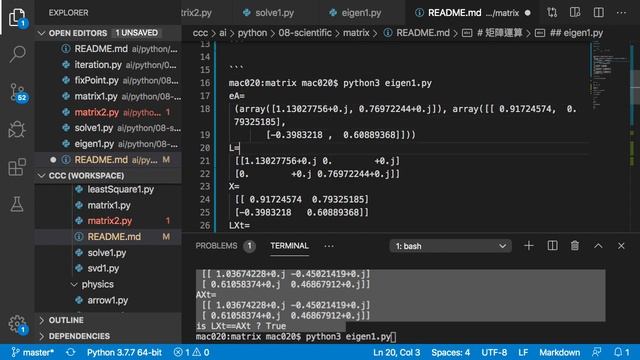Open the notifications bell
This screenshot has width=640, height=360.
(622, 352)
